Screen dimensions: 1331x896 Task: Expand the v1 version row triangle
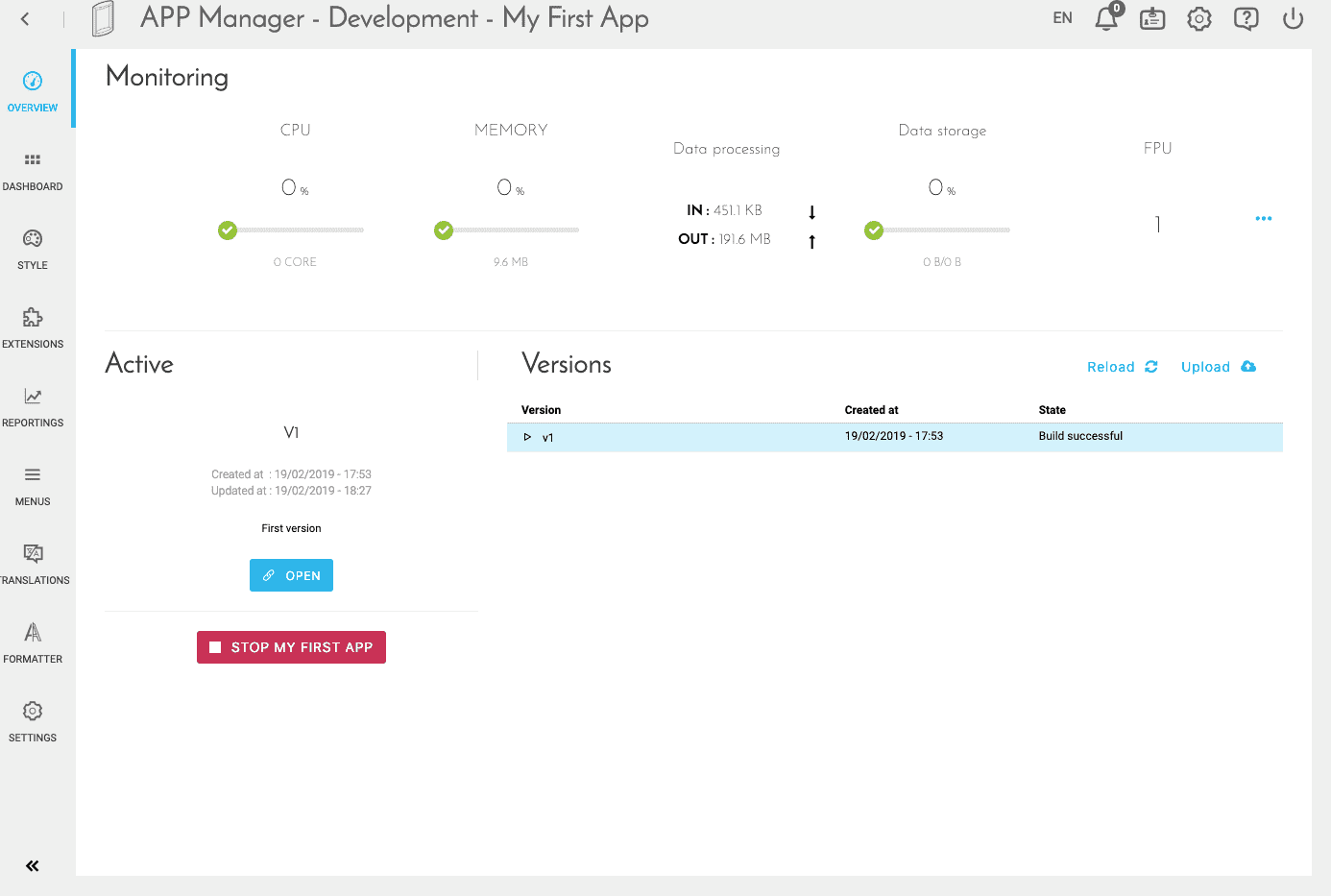point(527,437)
